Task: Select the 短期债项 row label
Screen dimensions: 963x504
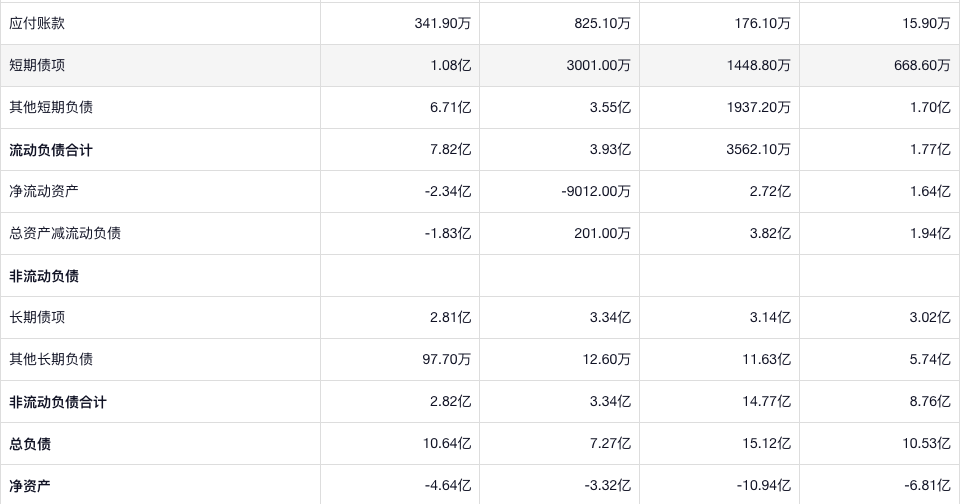Action: [37, 65]
